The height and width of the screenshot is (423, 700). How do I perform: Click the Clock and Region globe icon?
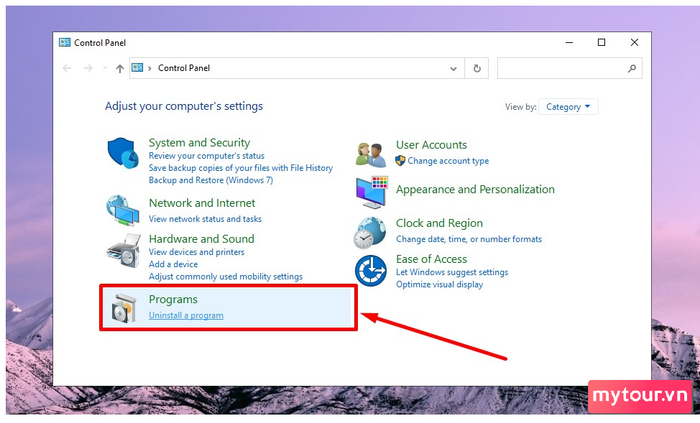click(x=370, y=233)
